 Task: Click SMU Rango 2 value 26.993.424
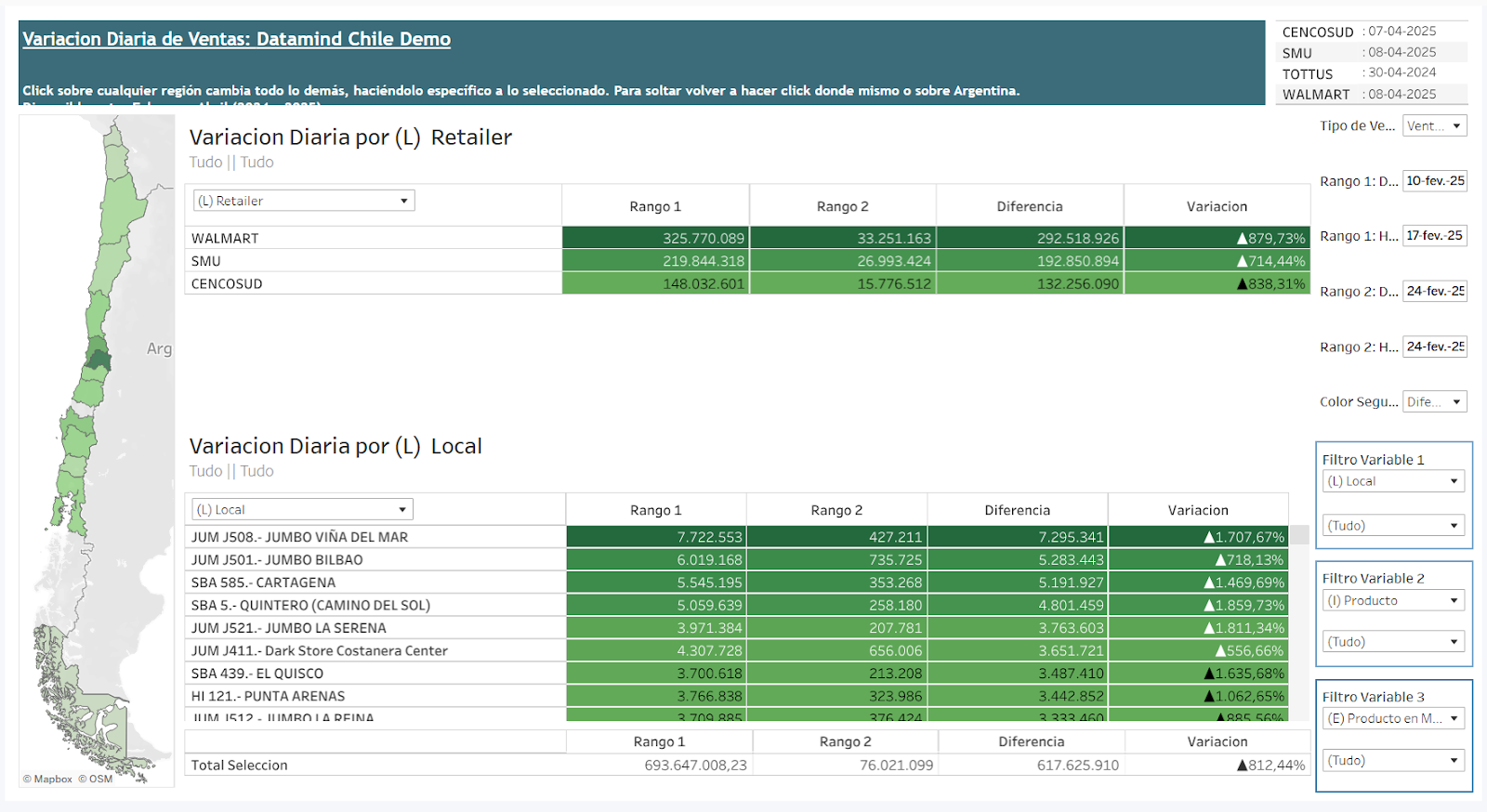coord(843,261)
